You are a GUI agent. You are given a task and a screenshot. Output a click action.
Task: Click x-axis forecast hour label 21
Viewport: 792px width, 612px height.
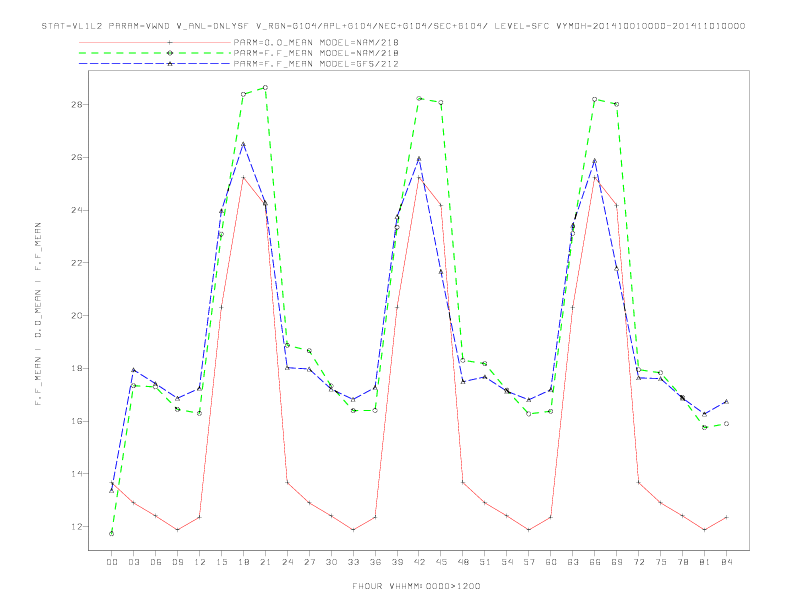(x=265, y=562)
